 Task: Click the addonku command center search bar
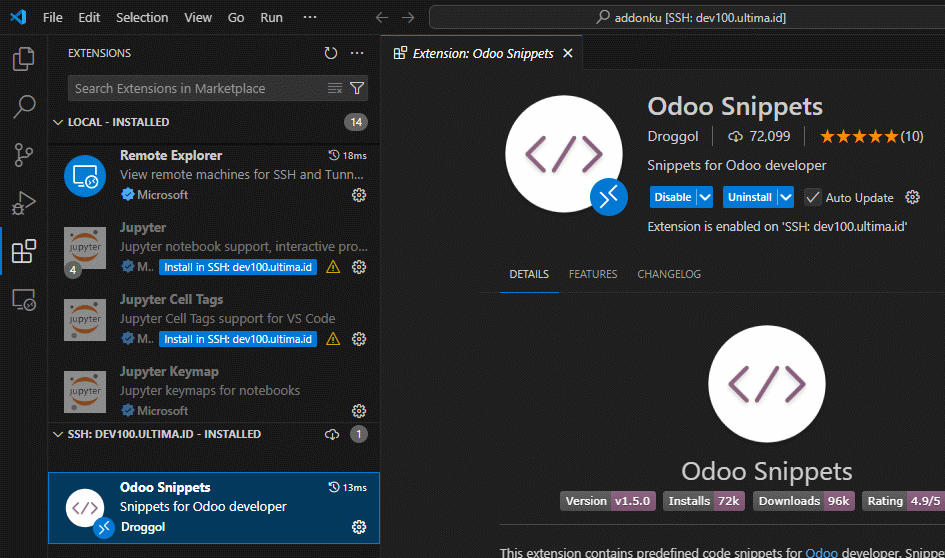click(x=687, y=17)
